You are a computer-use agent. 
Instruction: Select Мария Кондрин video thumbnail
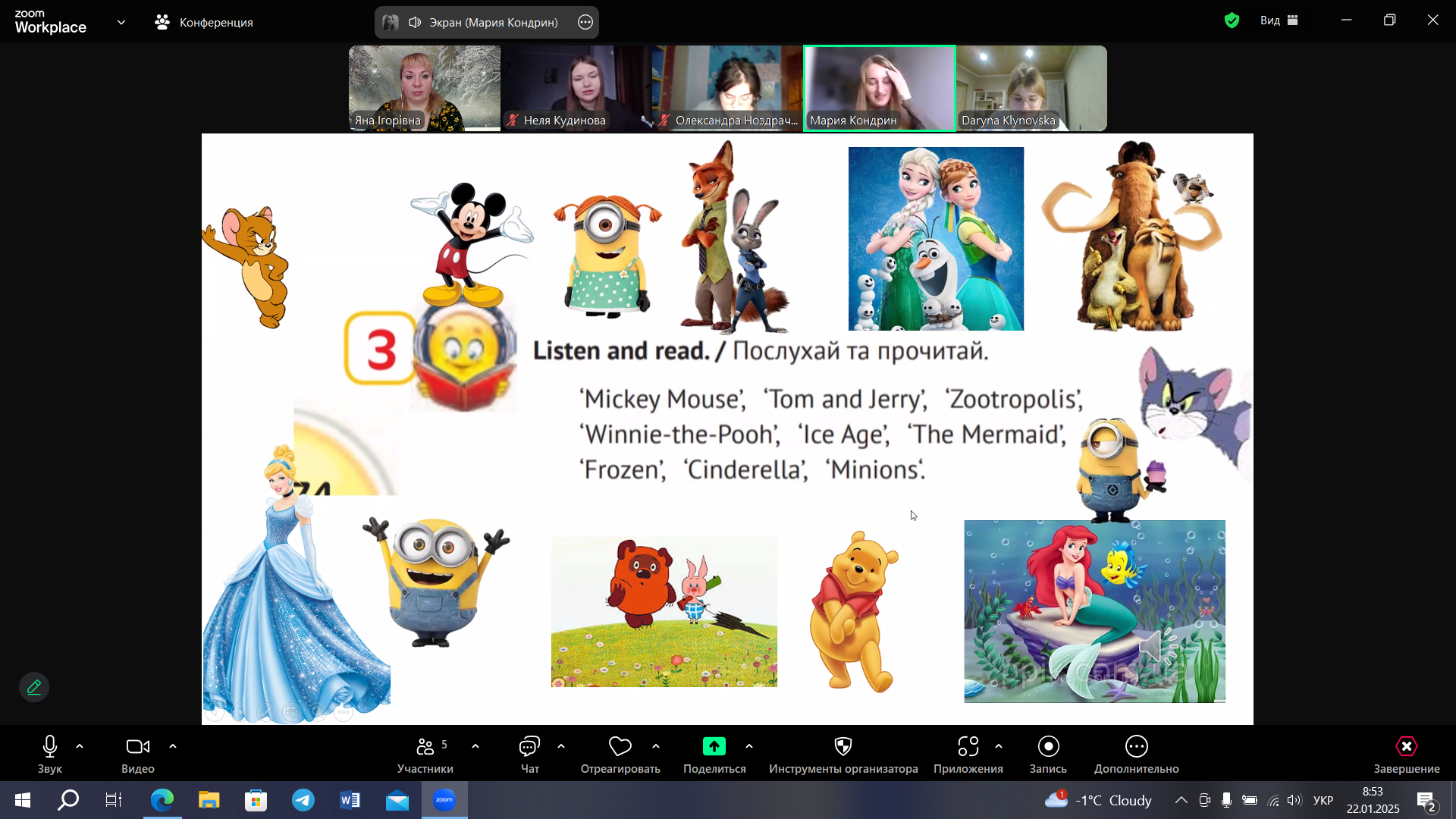(x=880, y=88)
